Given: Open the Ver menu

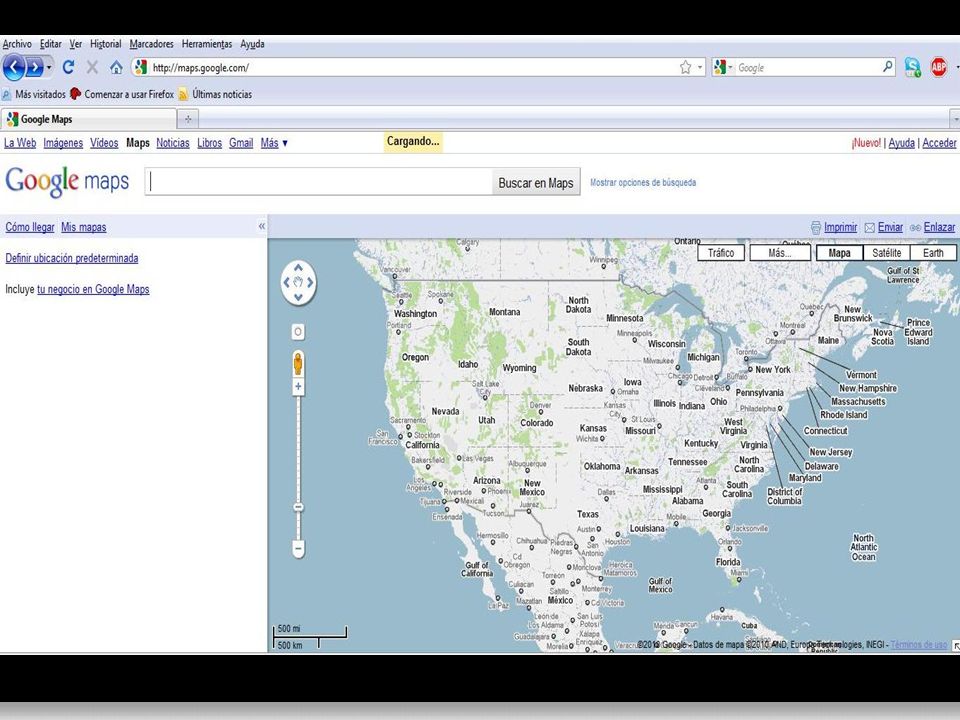Looking at the screenshot, I should click(x=75, y=43).
